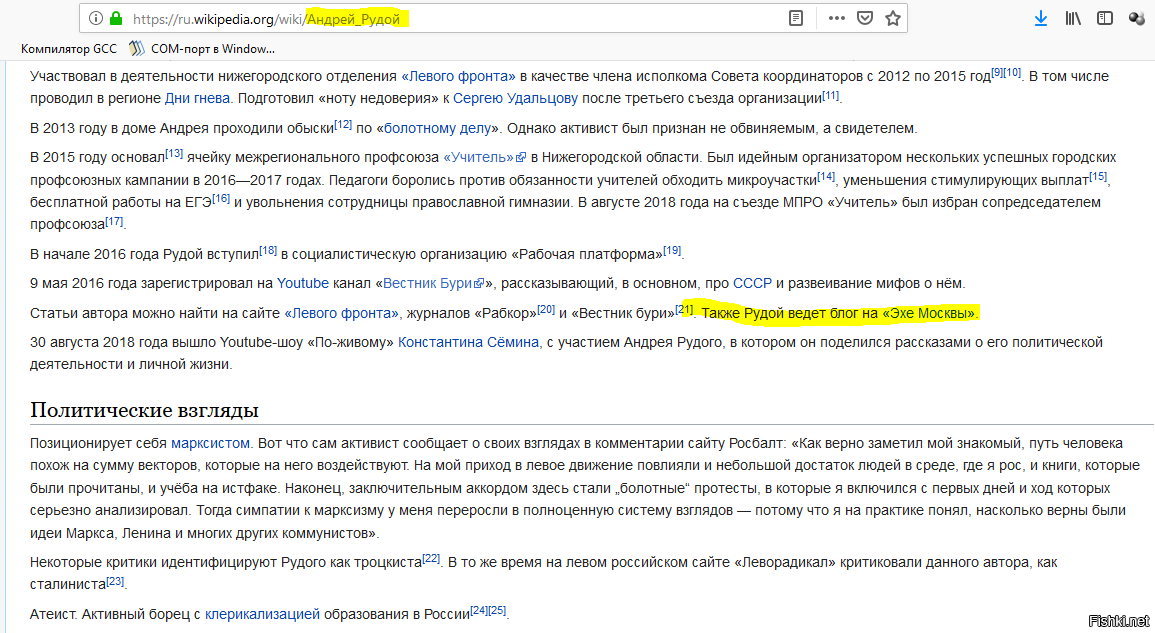1155x633 pixels.
Task: Click footnote reference [11]
Action: [831, 94]
